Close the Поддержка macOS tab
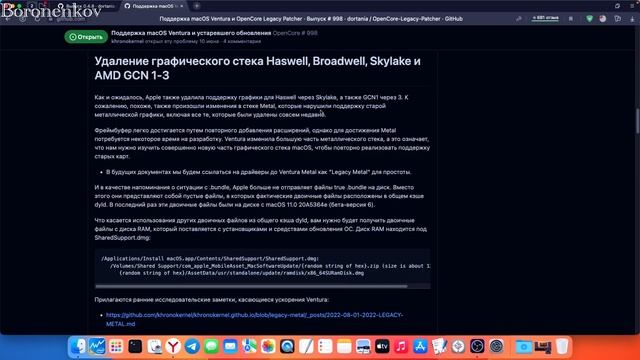Viewport: 640px width, 360px height. coord(182,6)
